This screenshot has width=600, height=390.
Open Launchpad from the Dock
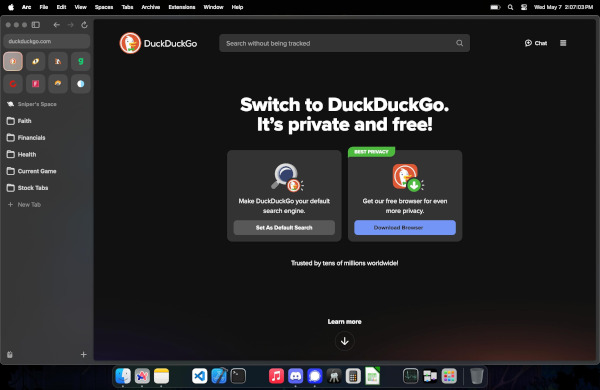coord(449,376)
